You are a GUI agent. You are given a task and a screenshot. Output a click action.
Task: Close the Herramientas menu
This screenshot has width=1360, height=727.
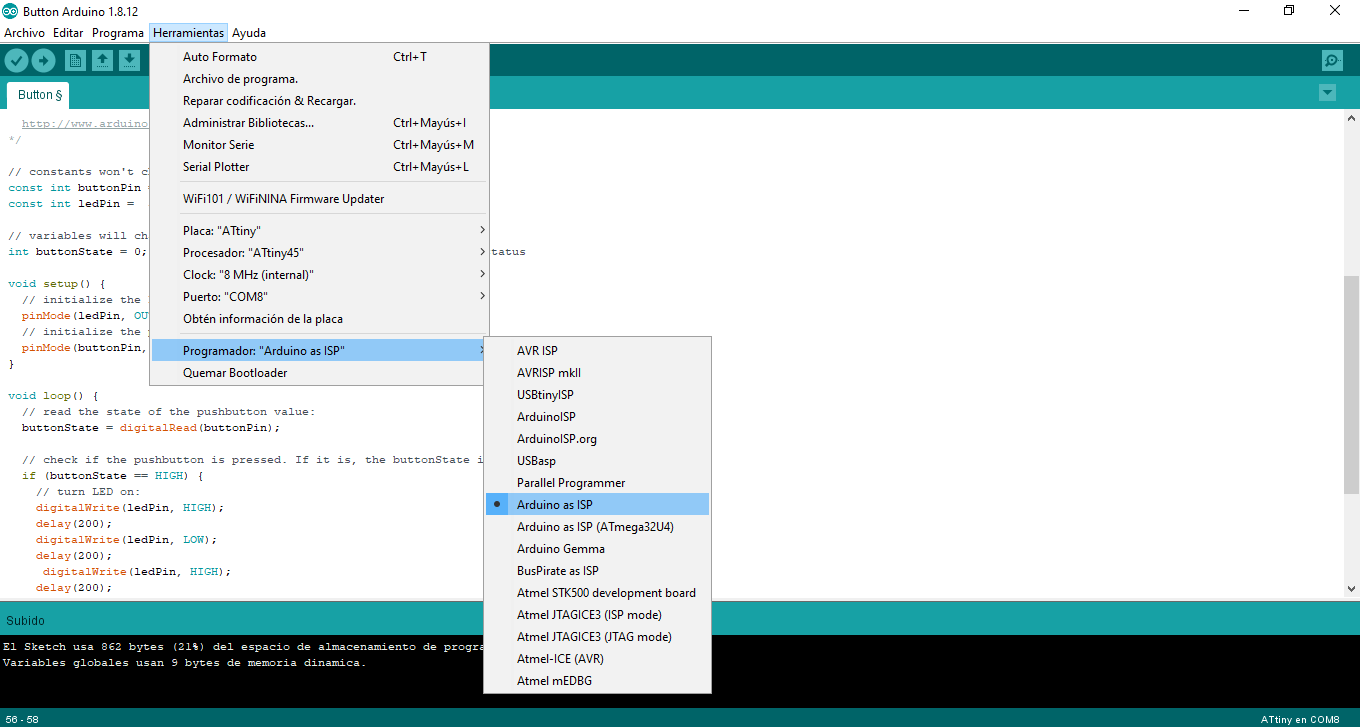[x=188, y=33]
